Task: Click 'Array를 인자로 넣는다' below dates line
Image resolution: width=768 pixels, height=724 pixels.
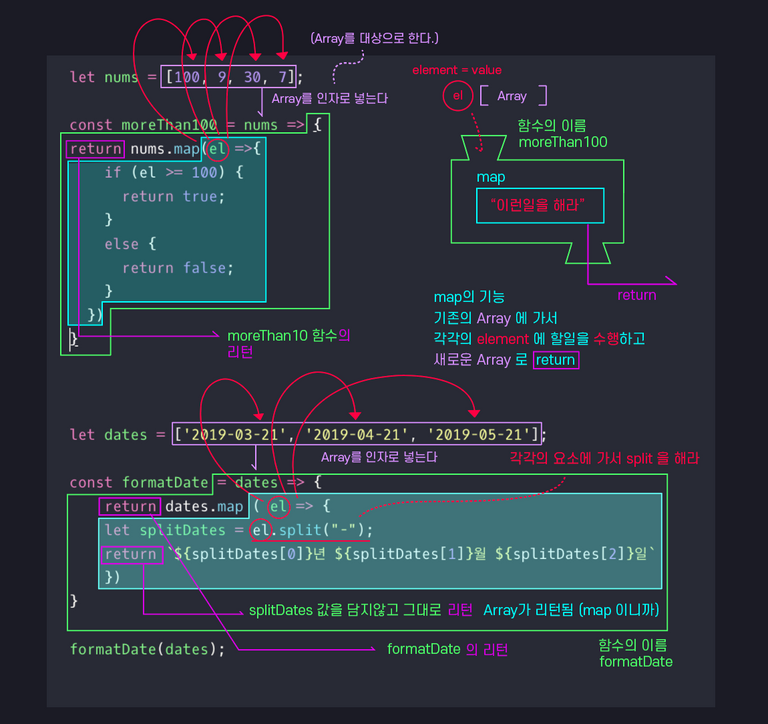Action: coord(379,457)
